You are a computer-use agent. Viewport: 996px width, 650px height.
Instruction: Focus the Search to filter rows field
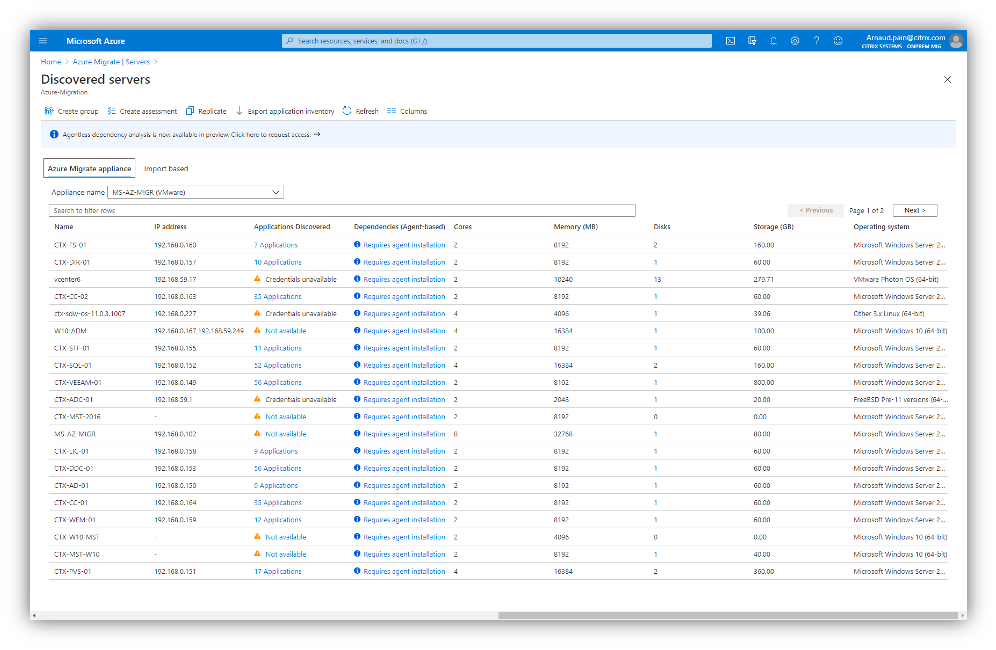342,211
